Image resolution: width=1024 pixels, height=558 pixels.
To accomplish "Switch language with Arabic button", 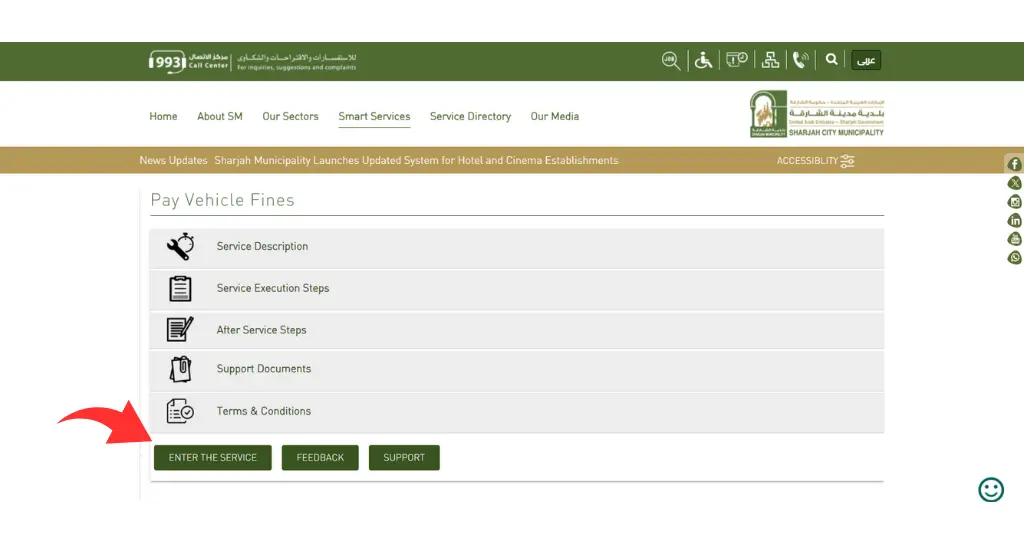I will click(x=866, y=60).
